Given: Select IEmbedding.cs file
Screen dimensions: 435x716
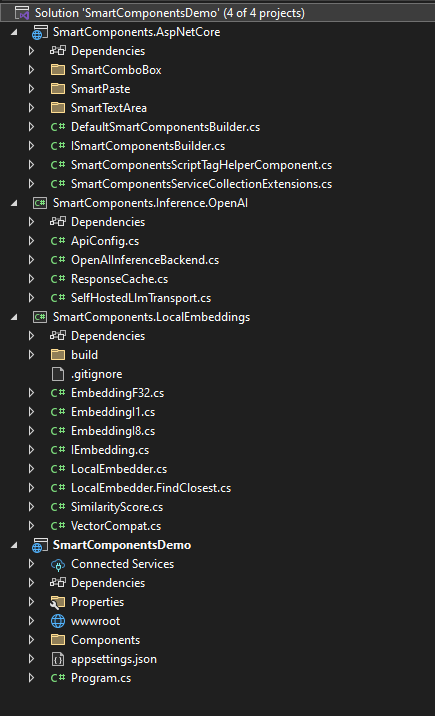Looking at the screenshot, I should click(x=110, y=450).
